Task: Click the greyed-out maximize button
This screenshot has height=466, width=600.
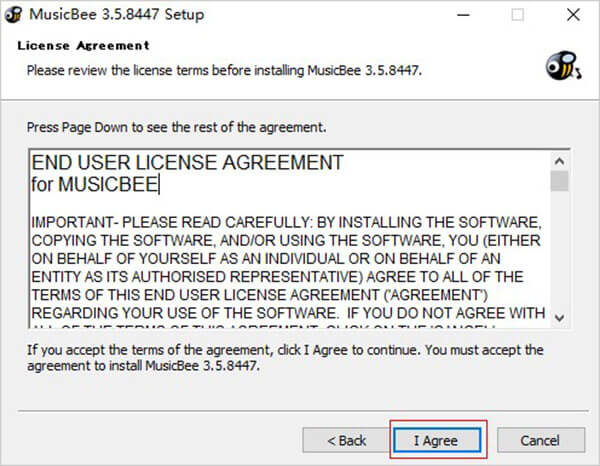Action: click(x=518, y=15)
